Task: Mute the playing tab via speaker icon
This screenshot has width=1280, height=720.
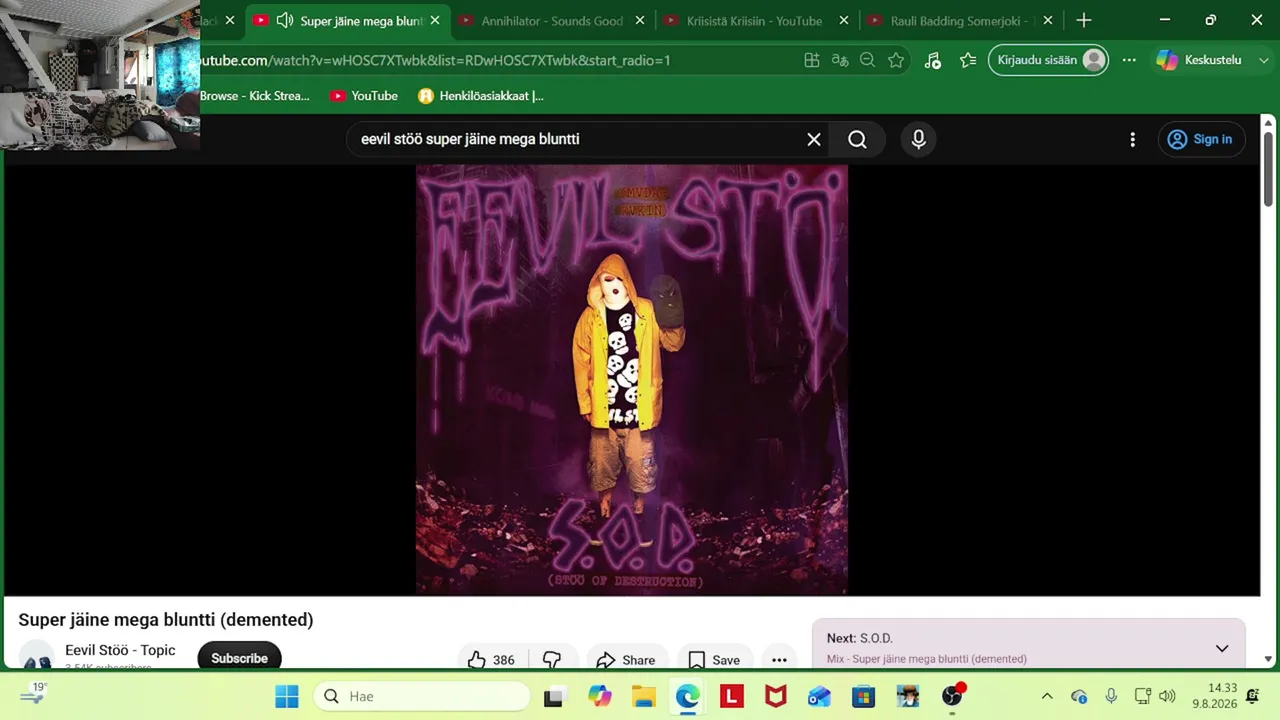Action: 285,20
